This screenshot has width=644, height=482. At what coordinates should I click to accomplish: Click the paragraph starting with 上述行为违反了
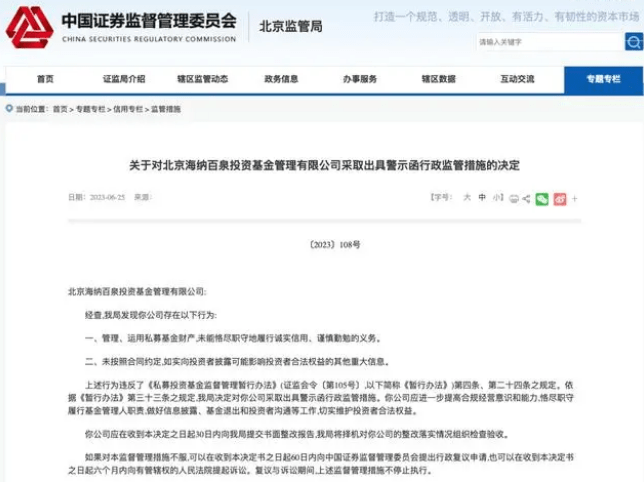coord(321,398)
